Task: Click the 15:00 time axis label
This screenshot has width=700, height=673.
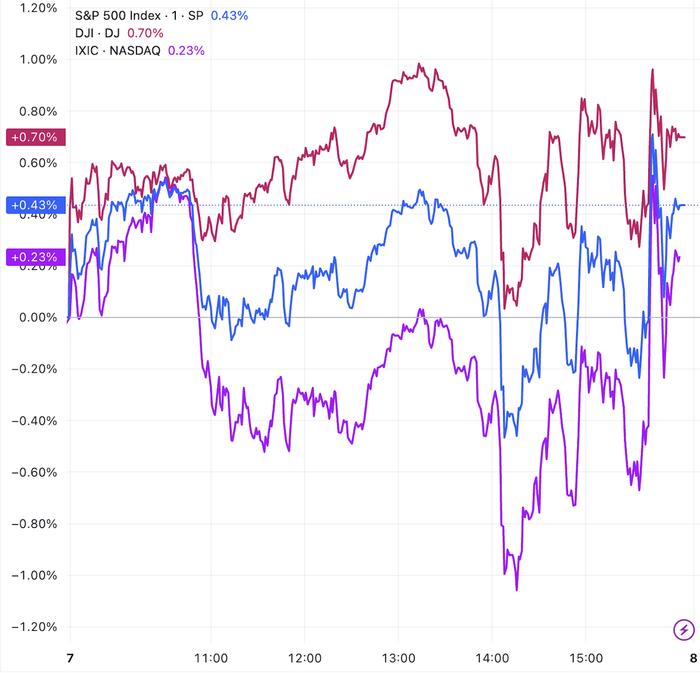Action: point(586,658)
